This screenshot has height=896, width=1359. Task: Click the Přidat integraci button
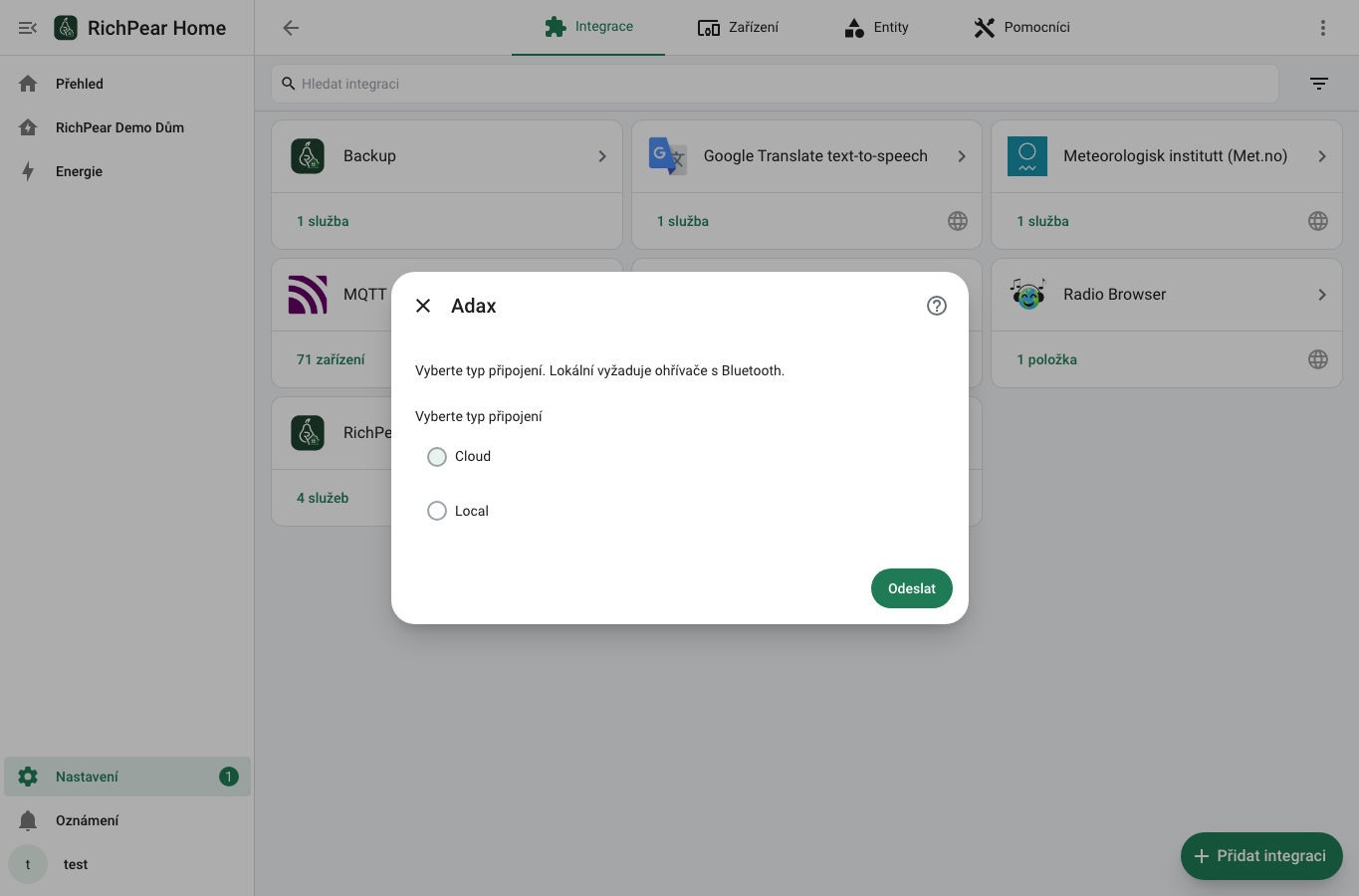coord(1261,856)
